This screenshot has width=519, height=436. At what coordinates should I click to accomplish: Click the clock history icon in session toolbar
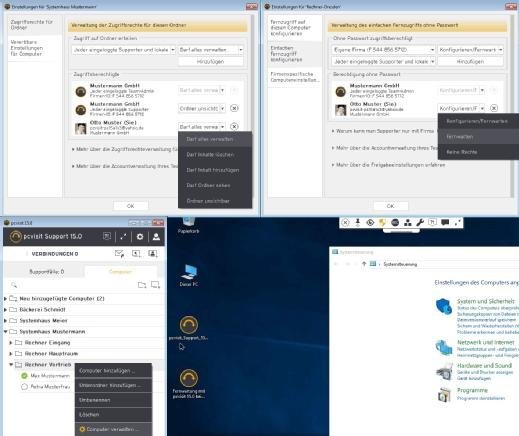[x=370, y=222]
